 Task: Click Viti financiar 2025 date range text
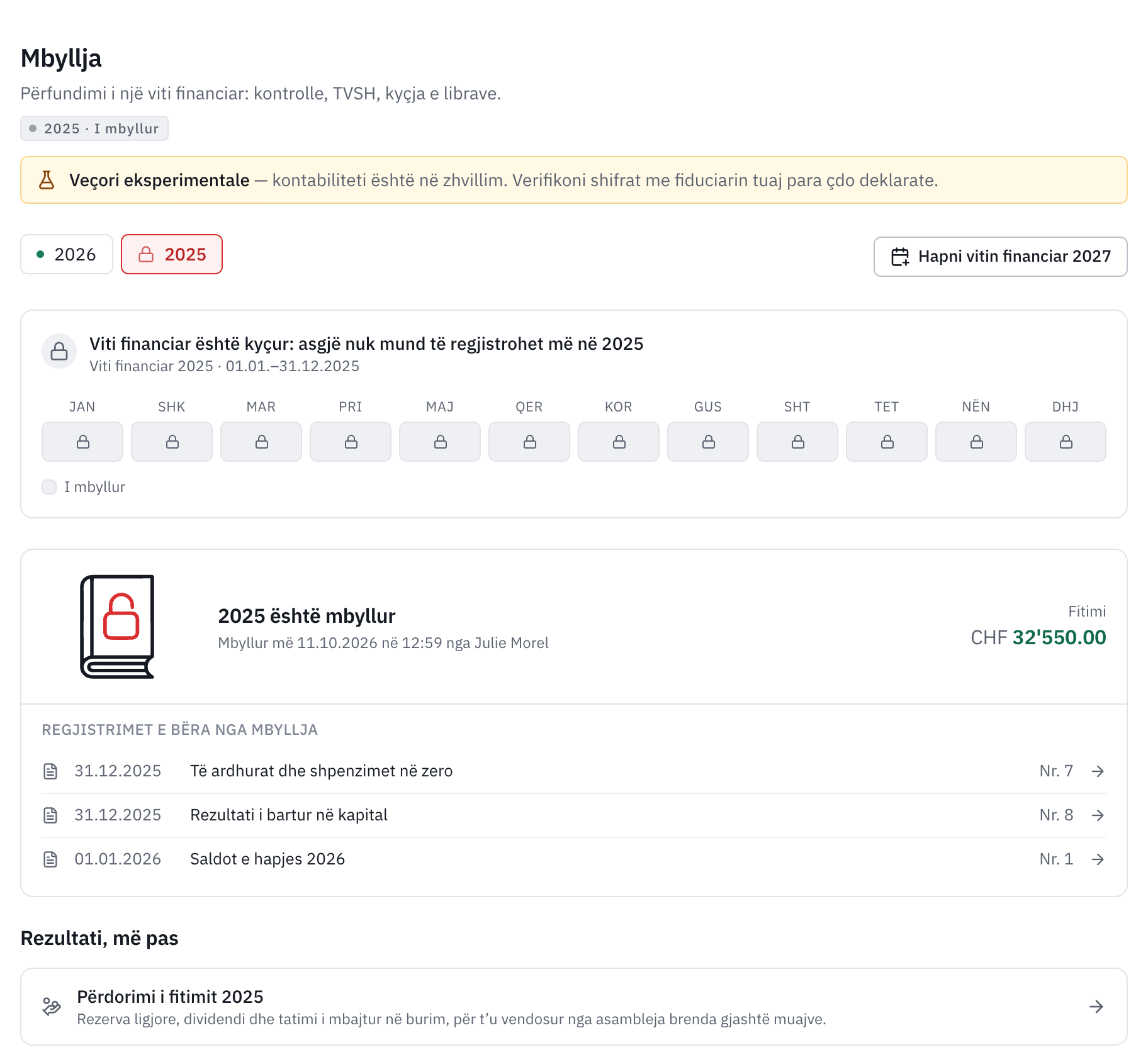pyautogui.click(x=224, y=366)
